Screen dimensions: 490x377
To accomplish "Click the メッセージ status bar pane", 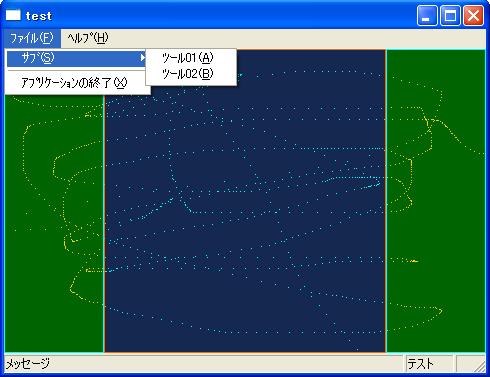I will tap(203, 363).
